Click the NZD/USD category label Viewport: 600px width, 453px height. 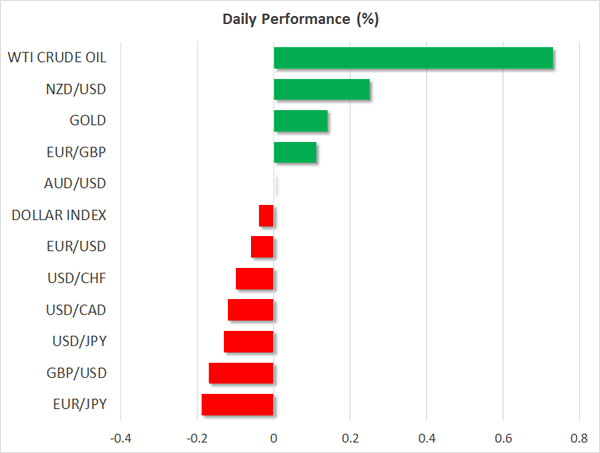pos(76,89)
